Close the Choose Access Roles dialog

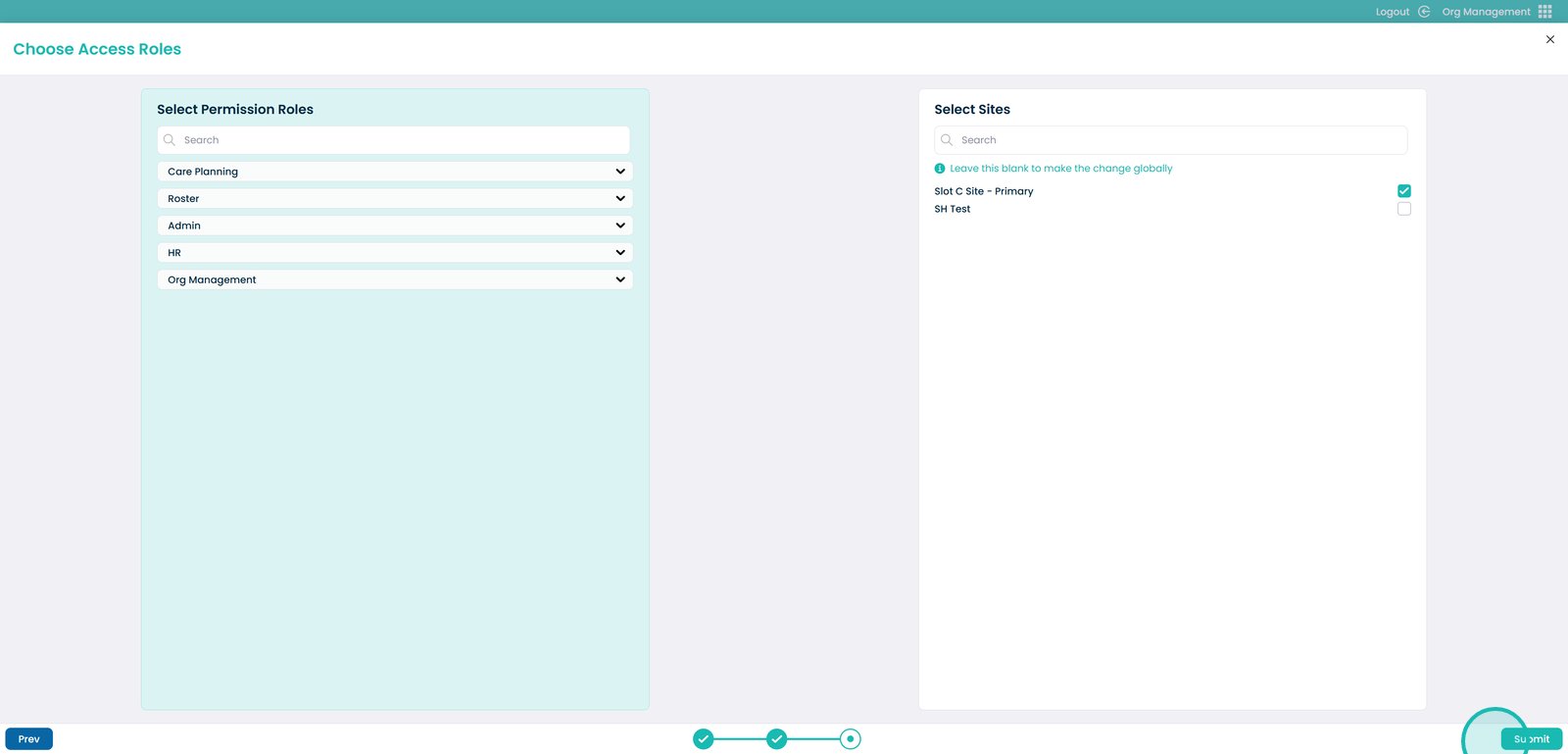click(1549, 39)
